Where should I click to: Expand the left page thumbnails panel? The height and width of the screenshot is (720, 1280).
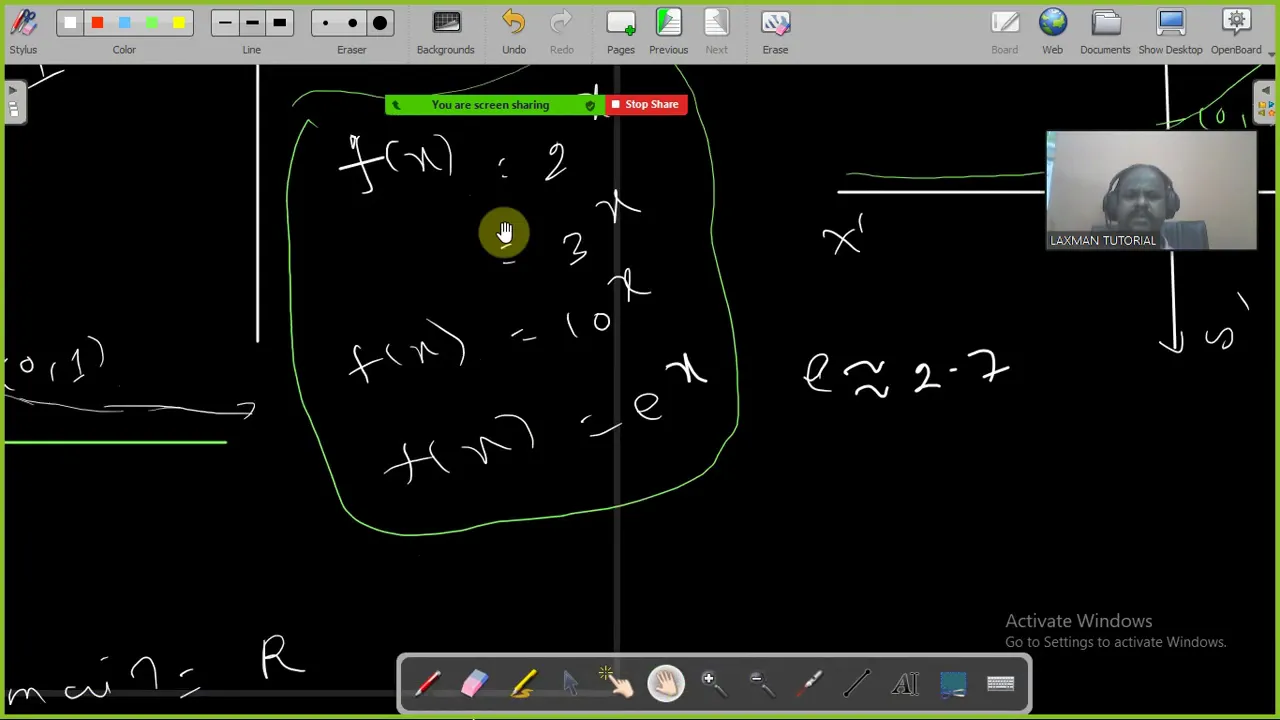(13, 101)
